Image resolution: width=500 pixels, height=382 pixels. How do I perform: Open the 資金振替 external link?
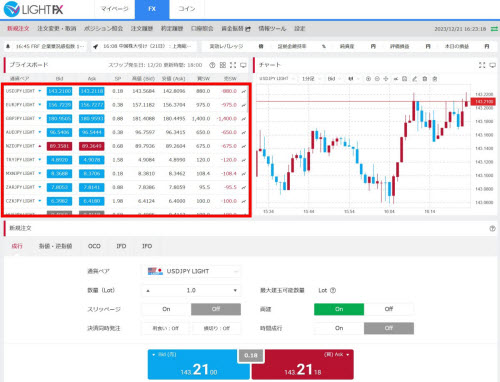click(x=236, y=29)
